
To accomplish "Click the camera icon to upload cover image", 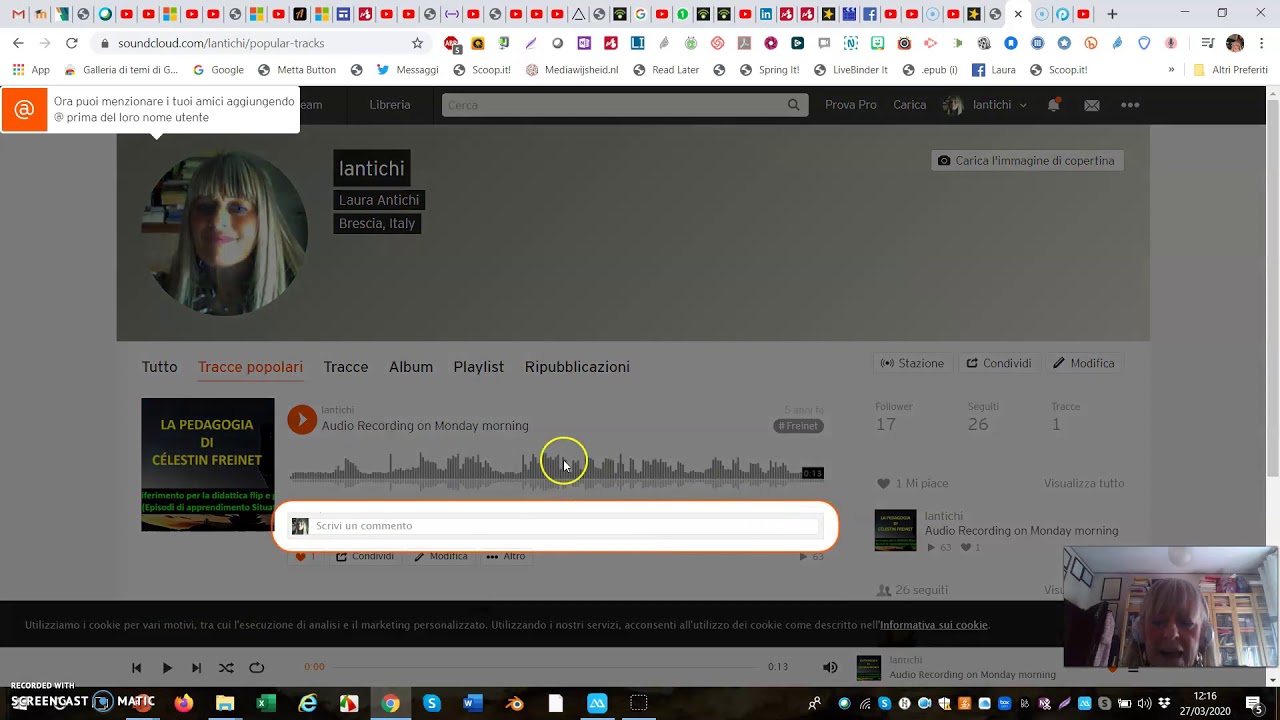I will pos(944,160).
